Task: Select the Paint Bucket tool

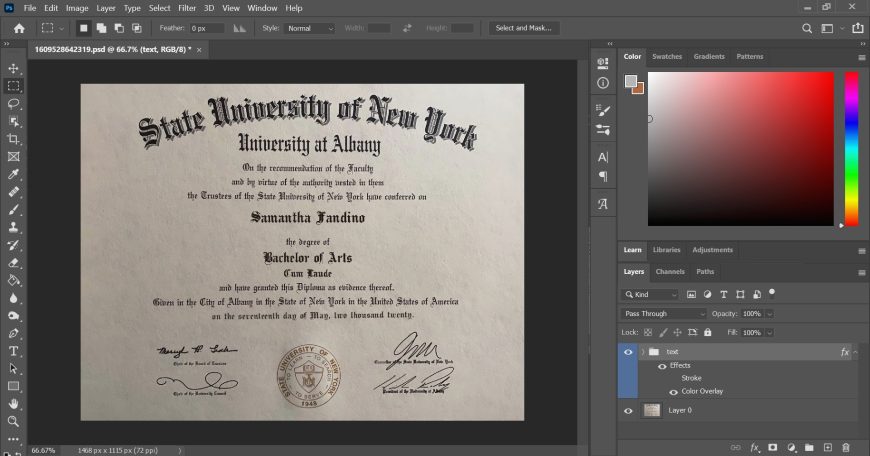Action: pos(13,281)
